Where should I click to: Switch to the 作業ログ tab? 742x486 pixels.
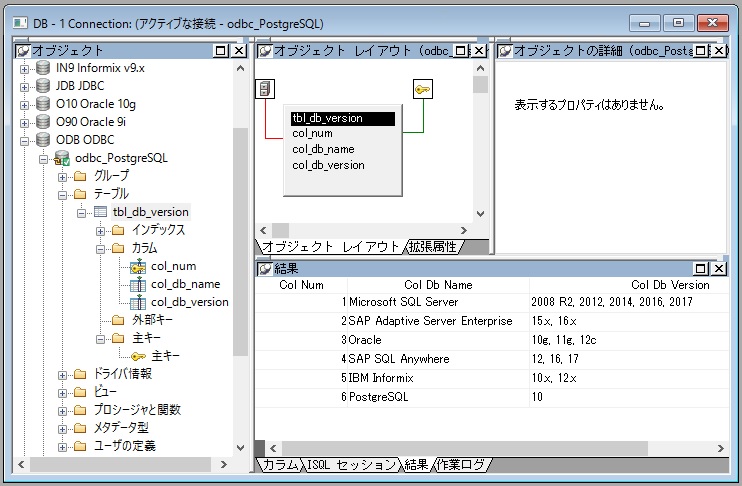[x=461, y=465]
